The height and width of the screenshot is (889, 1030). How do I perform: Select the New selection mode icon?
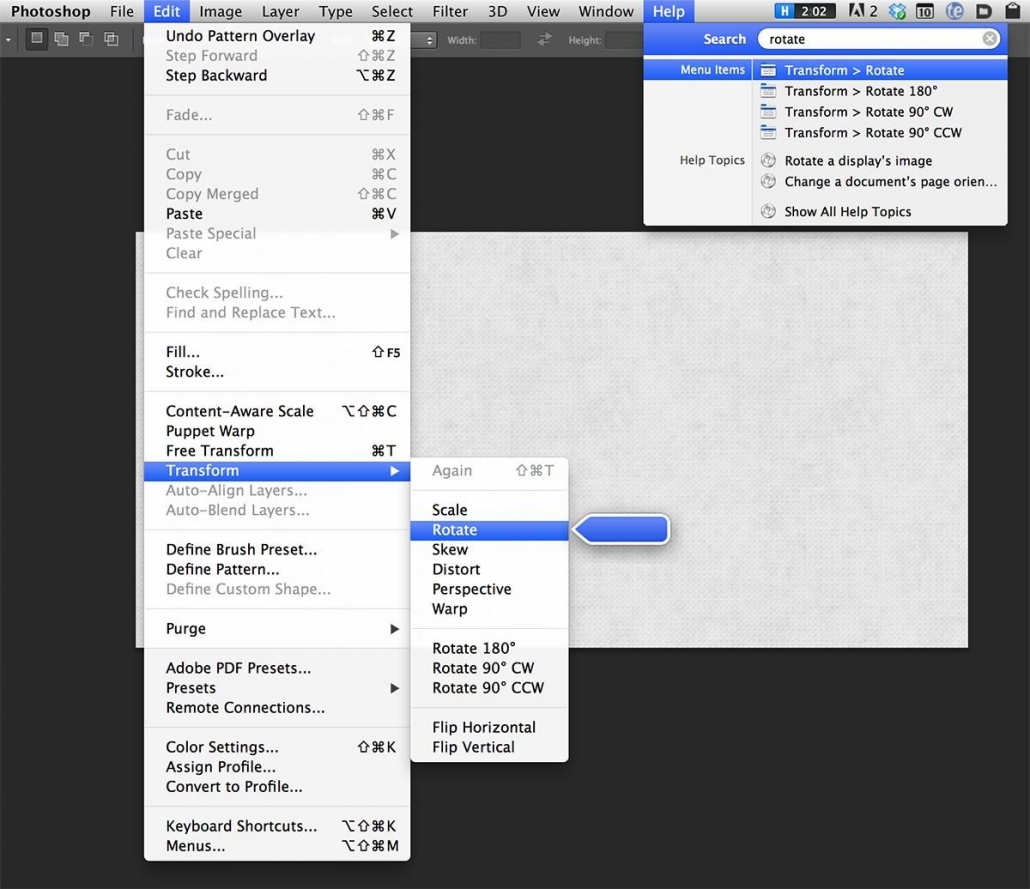[x=37, y=39]
